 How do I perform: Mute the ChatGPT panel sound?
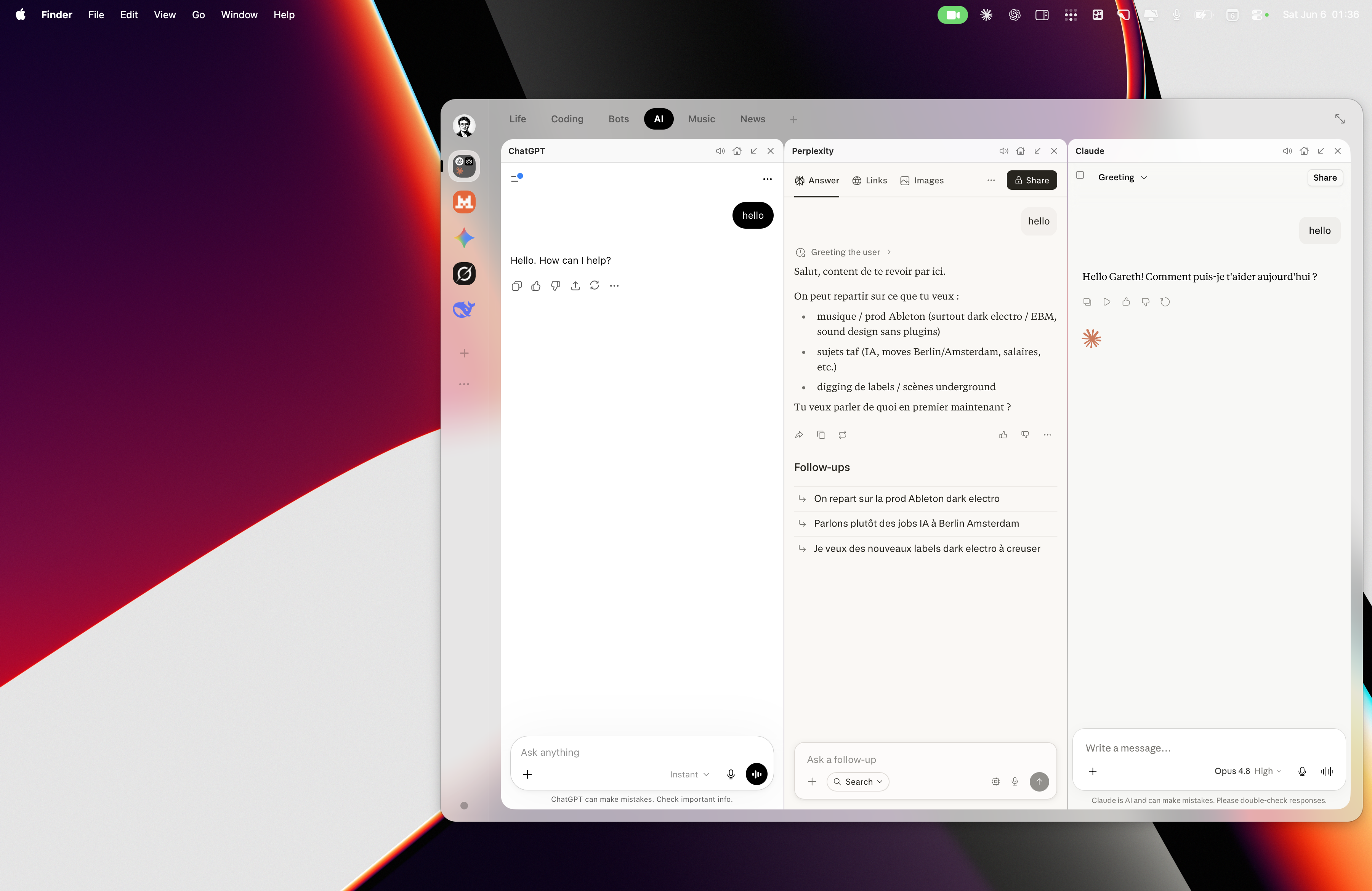point(720,151)
